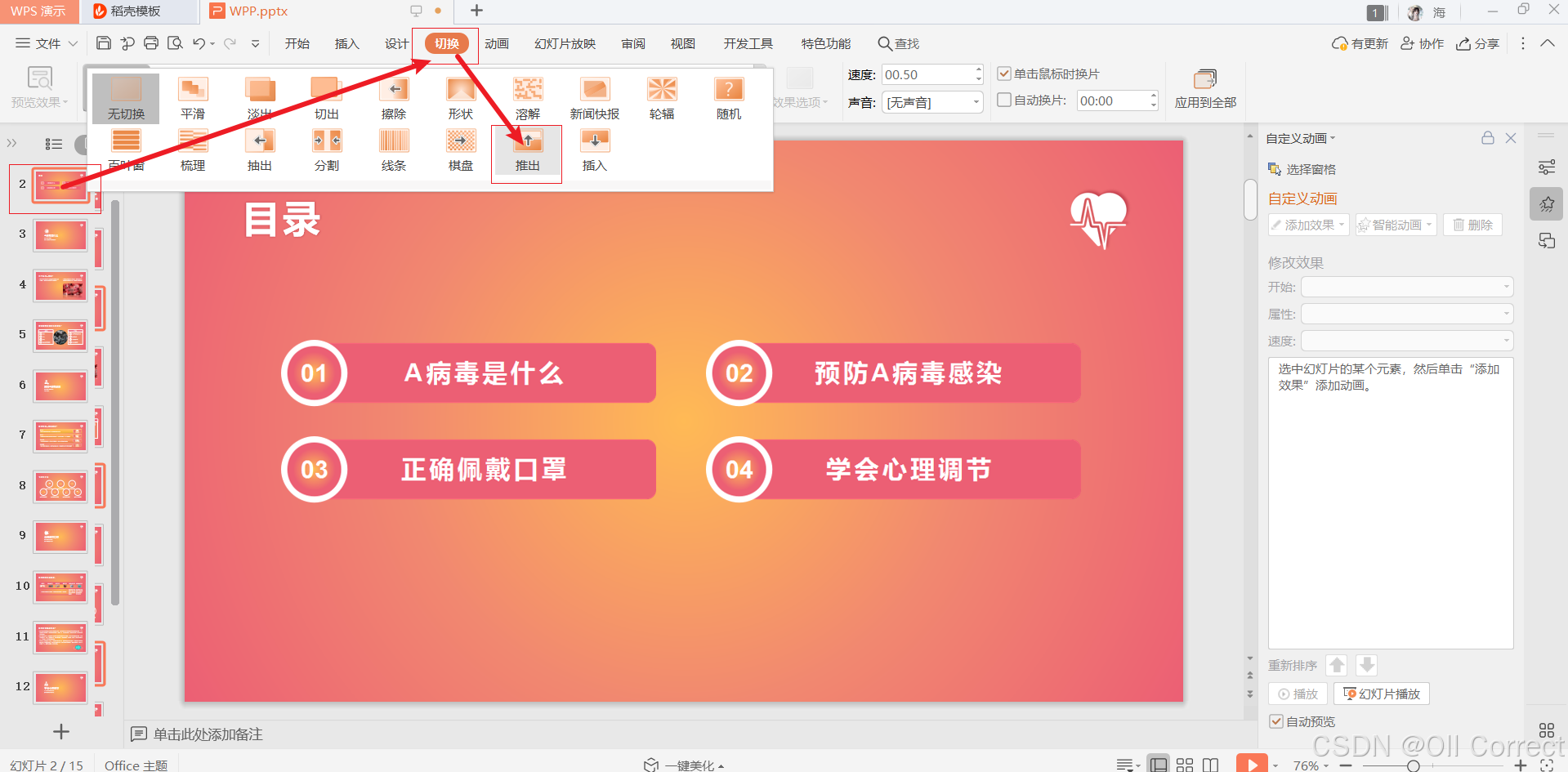This screenshot has height=772, width=1568.
Task: Expand the quick access toolbar customize arrow
Action: tap(256, 43)
